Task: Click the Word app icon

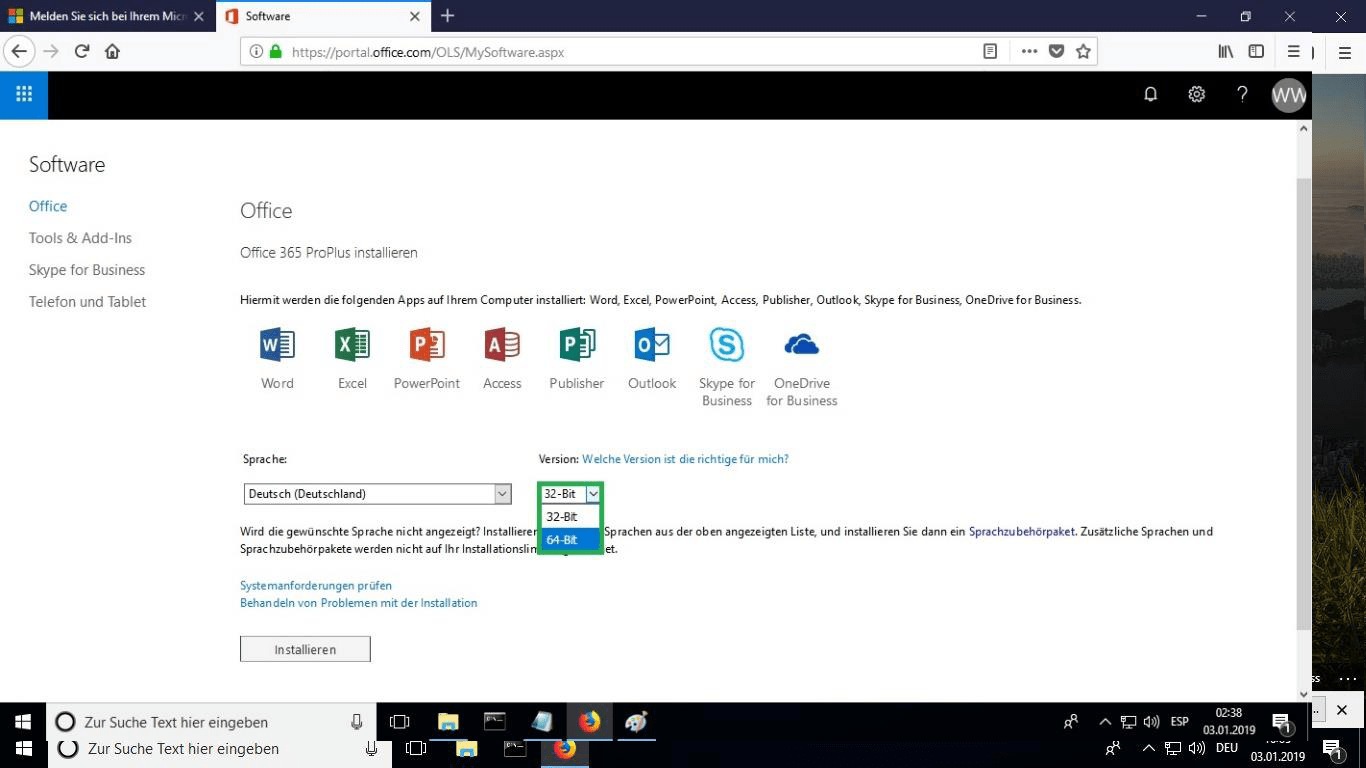Action: (x=277, y=345)
